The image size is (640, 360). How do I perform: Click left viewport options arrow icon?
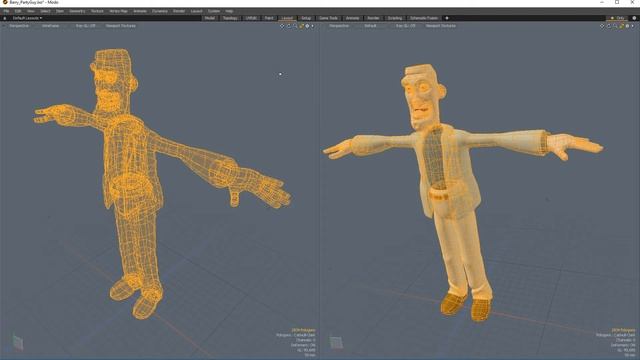[313, 26]
